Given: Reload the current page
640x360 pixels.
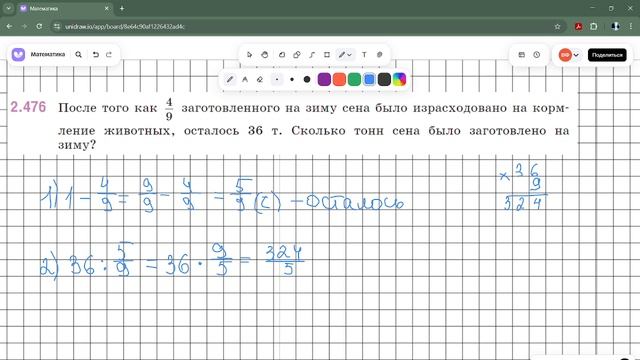Looking at the screenshot, I should click(x=39, y=26).
